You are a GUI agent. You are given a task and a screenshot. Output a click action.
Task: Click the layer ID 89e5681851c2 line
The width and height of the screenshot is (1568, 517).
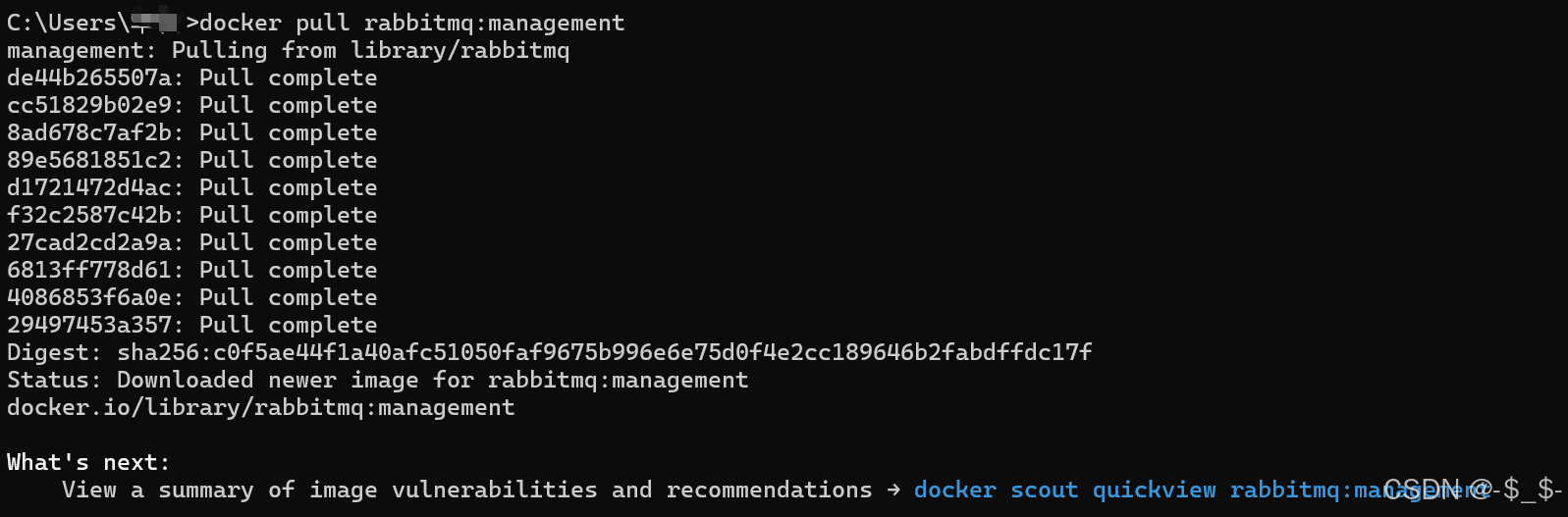[x=191, y=160]
